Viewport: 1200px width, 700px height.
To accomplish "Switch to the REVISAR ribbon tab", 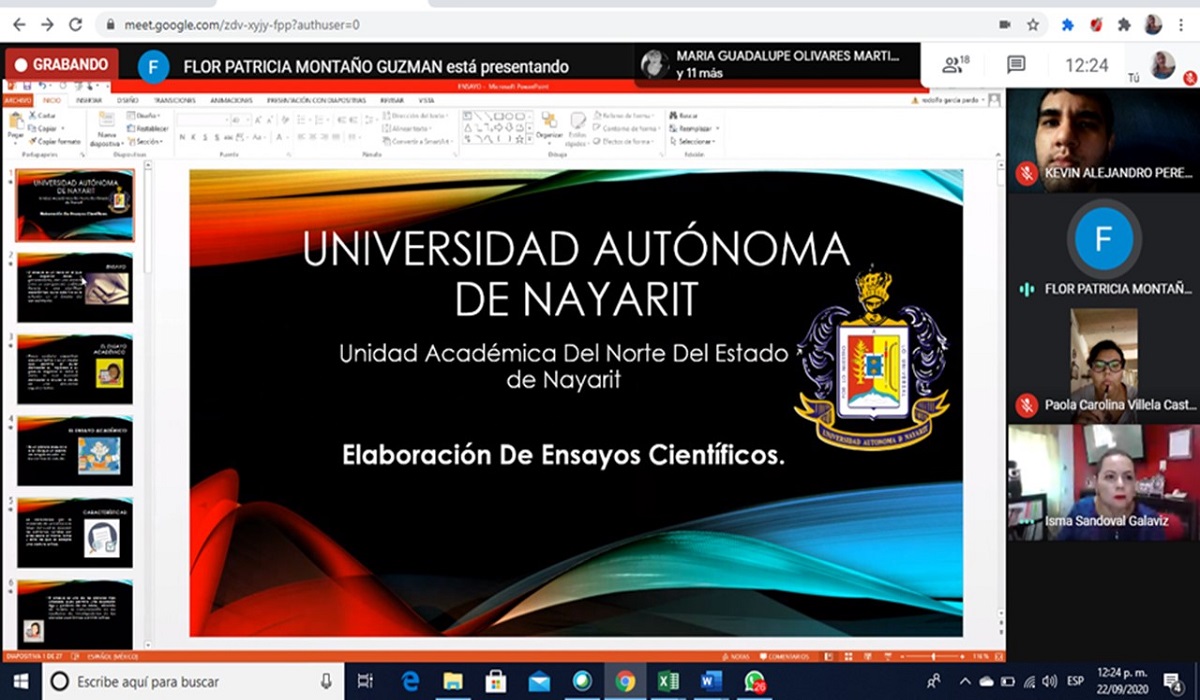I will tap(392, 101).
